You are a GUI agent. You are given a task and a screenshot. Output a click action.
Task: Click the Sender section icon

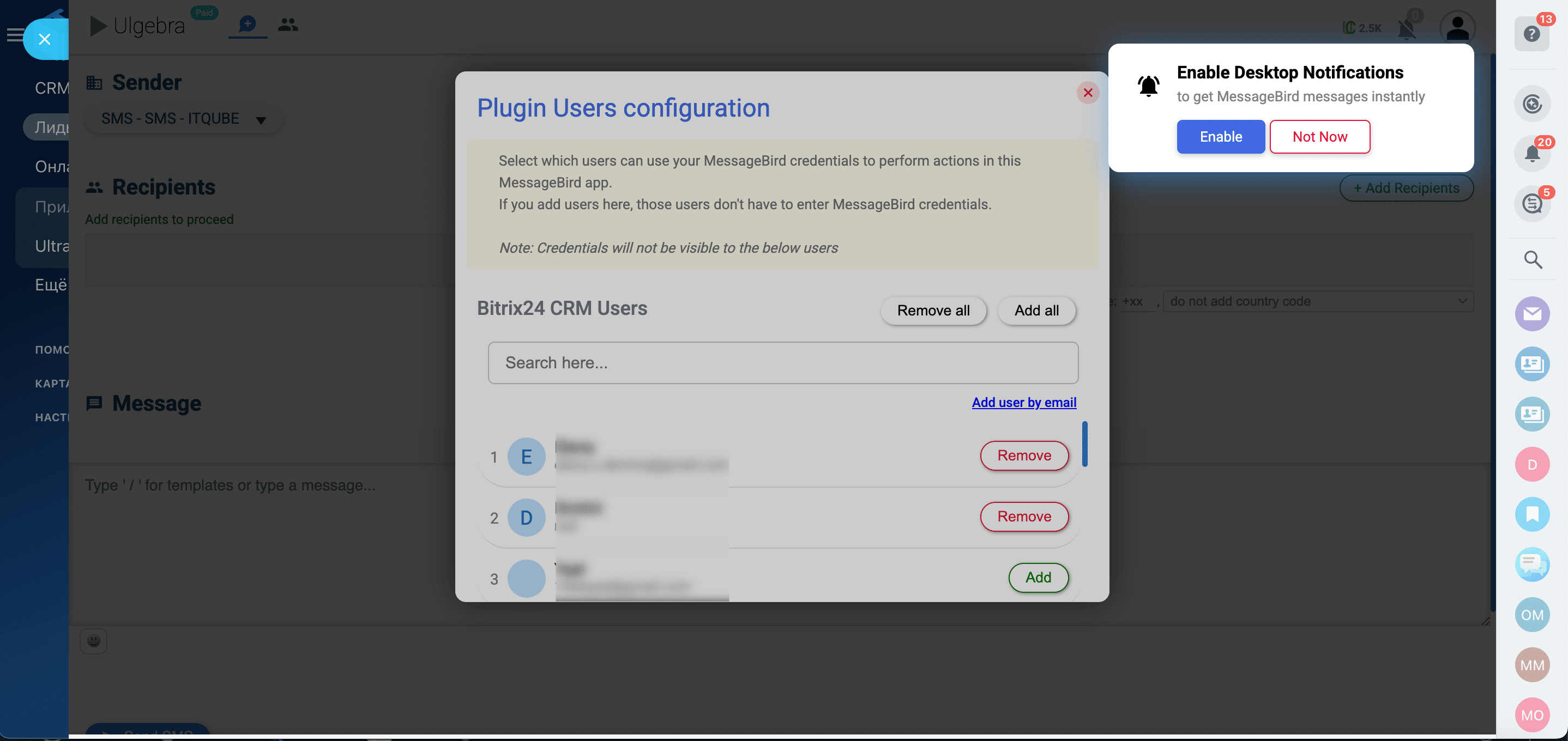click(94, 83)
